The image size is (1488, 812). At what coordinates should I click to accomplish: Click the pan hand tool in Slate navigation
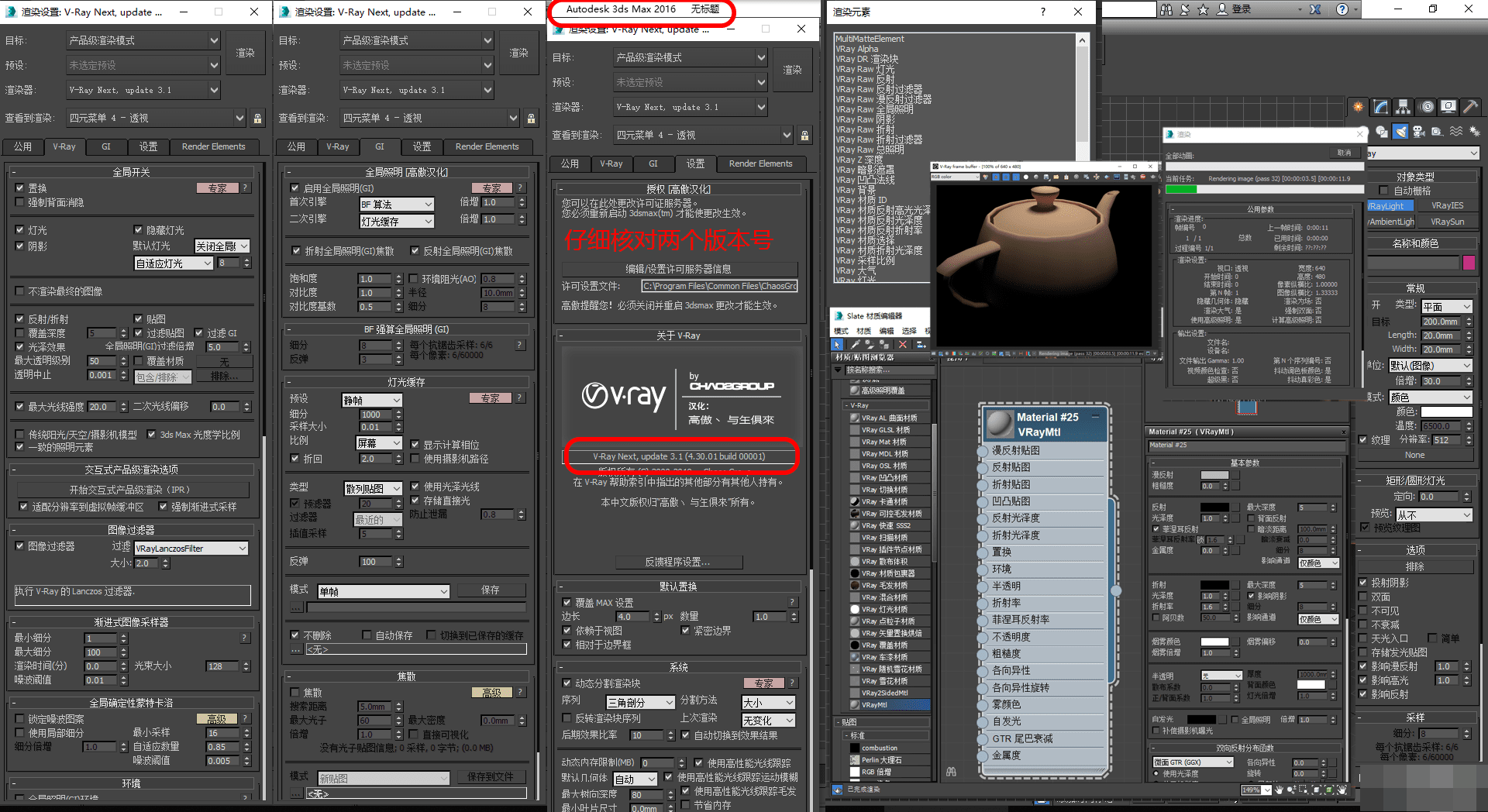1279,790
